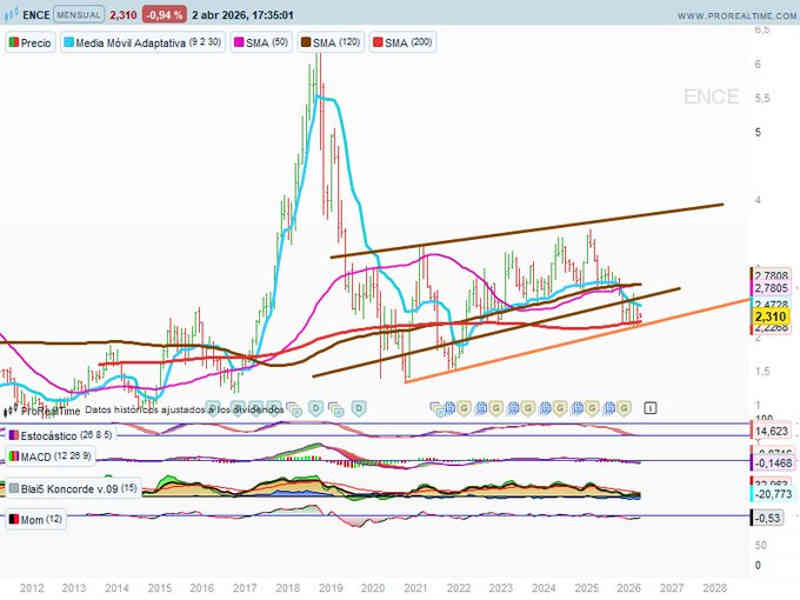
Task: Open the MENSUAL timeframe selector
Action: click(78, 16)
